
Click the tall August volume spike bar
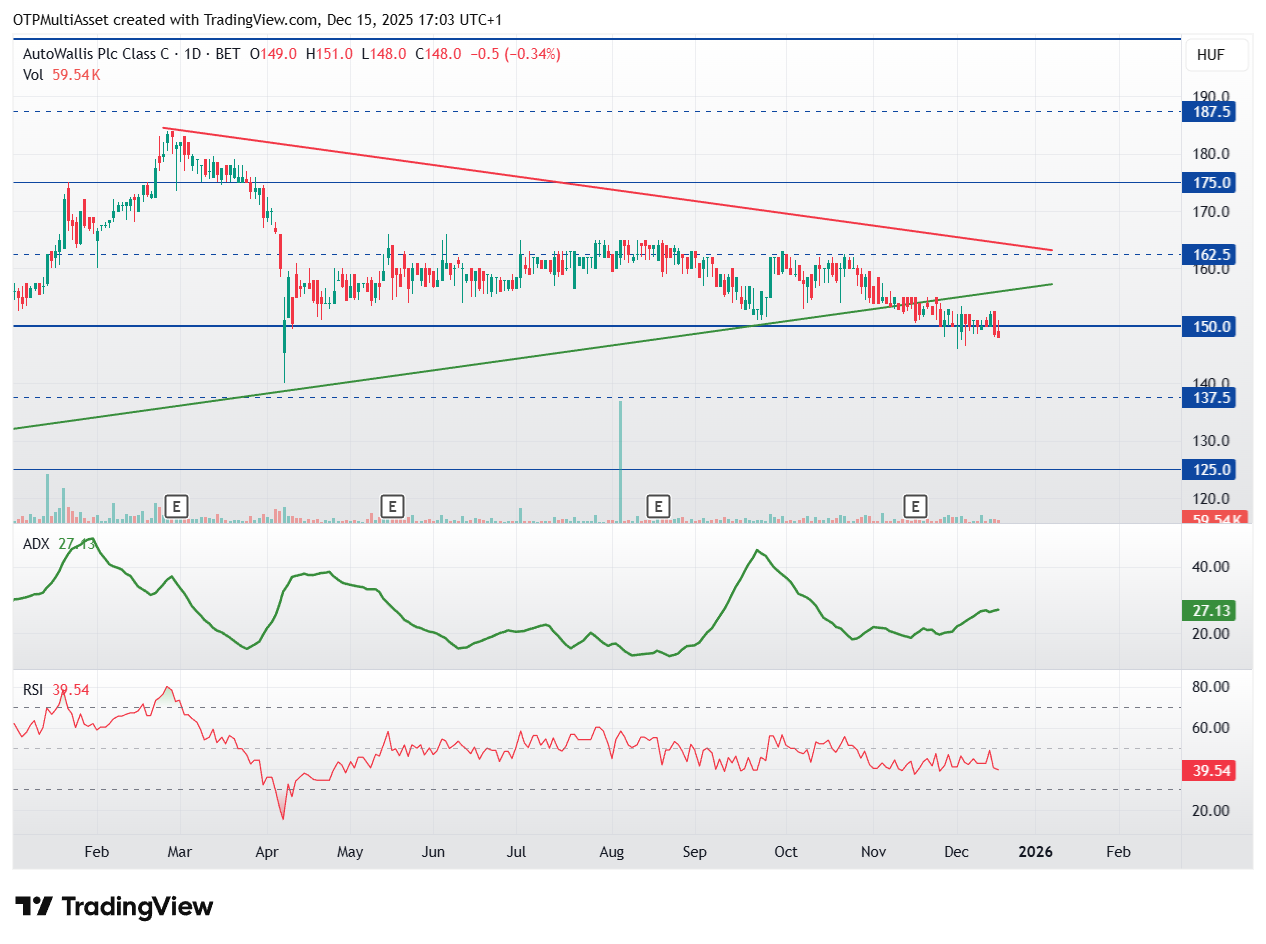[x=621, y=460]
